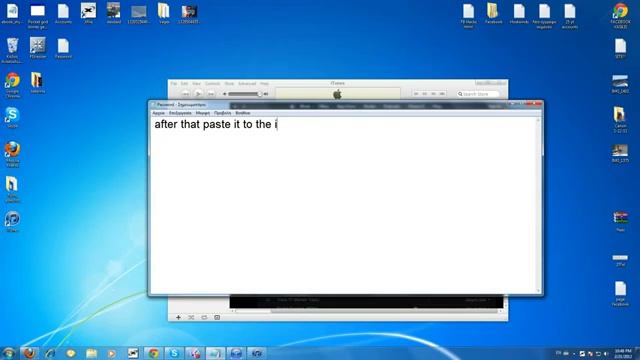The width and height of the screenshot is (640, 360).
Task: Click the Chrome icon in the taskbar
Action: (x=153, y=353)
